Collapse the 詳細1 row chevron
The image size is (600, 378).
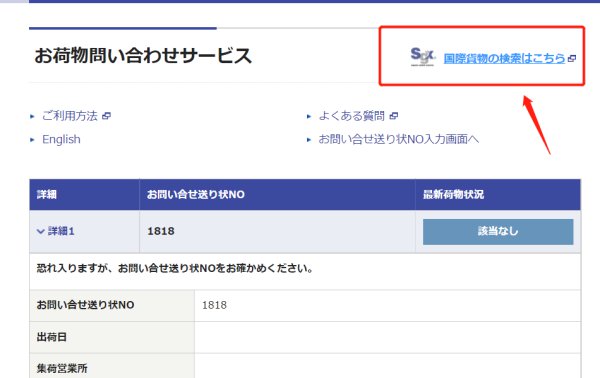pyautogui.click(x=41, y=231)
